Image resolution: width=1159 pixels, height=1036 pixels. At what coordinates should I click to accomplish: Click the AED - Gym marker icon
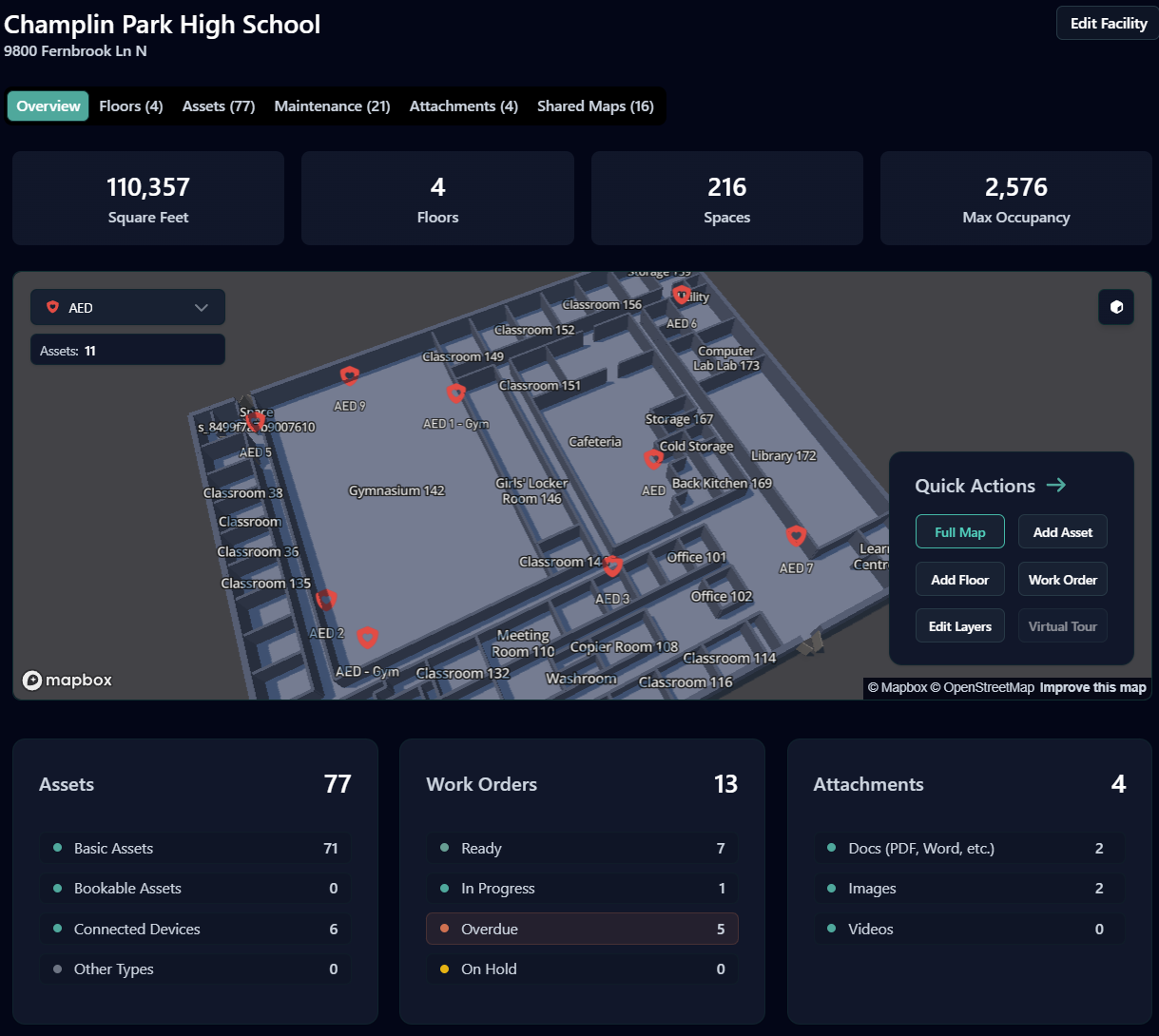[367, 637]
